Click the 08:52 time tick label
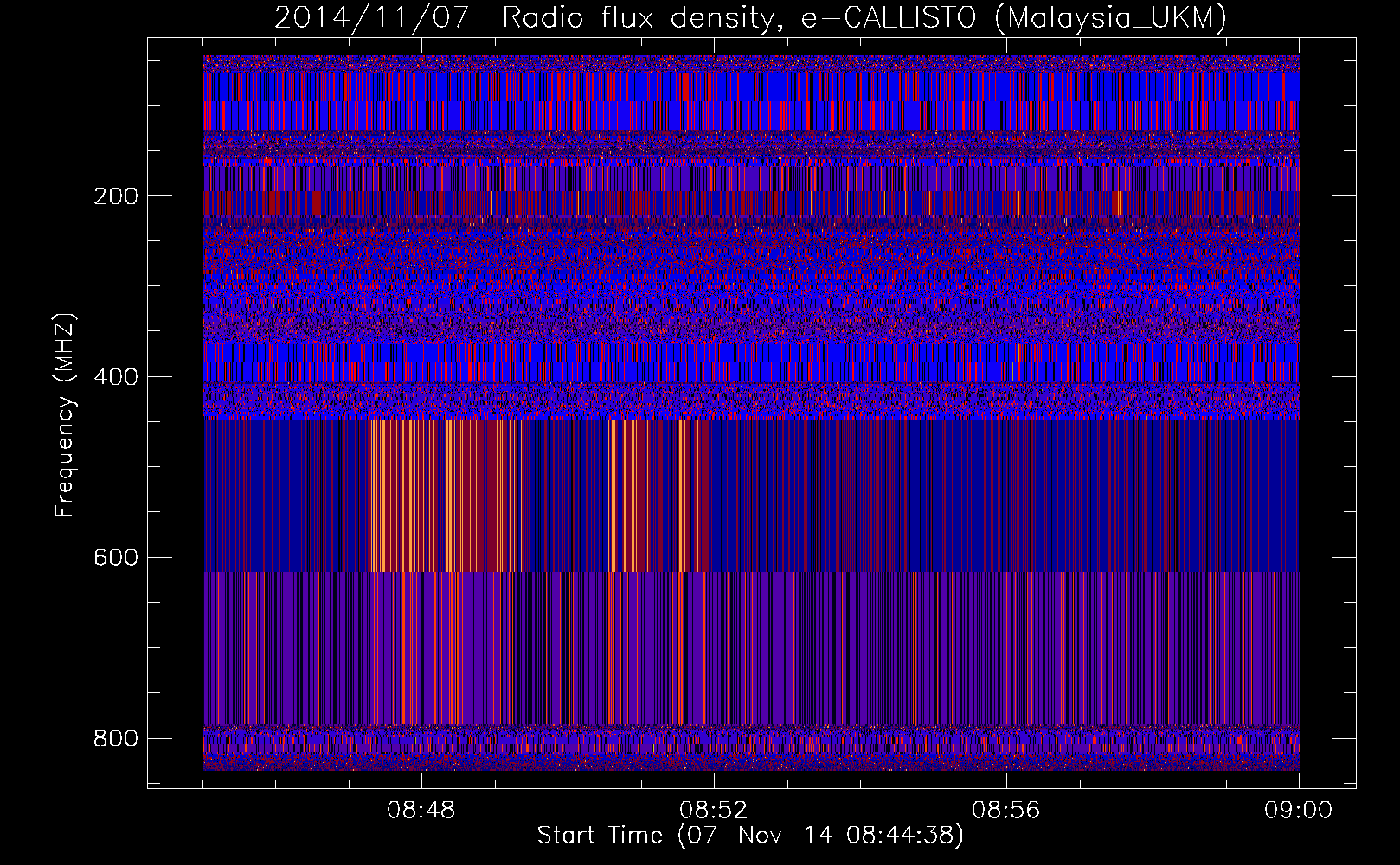This screenshot has height=865, width=1400. point(714,811)
